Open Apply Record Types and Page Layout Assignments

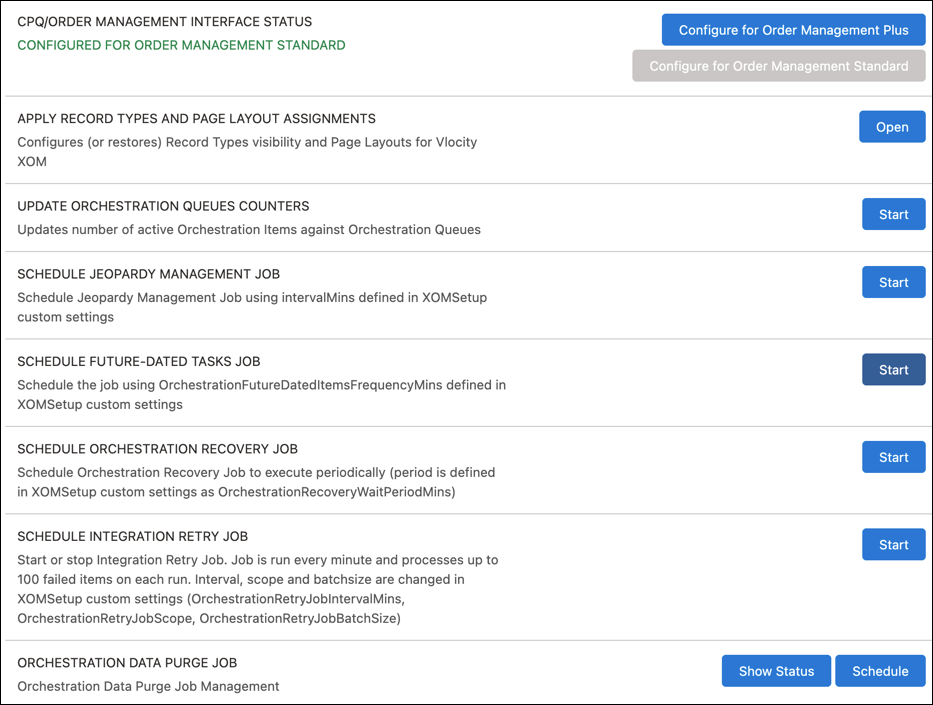[892, 127]
